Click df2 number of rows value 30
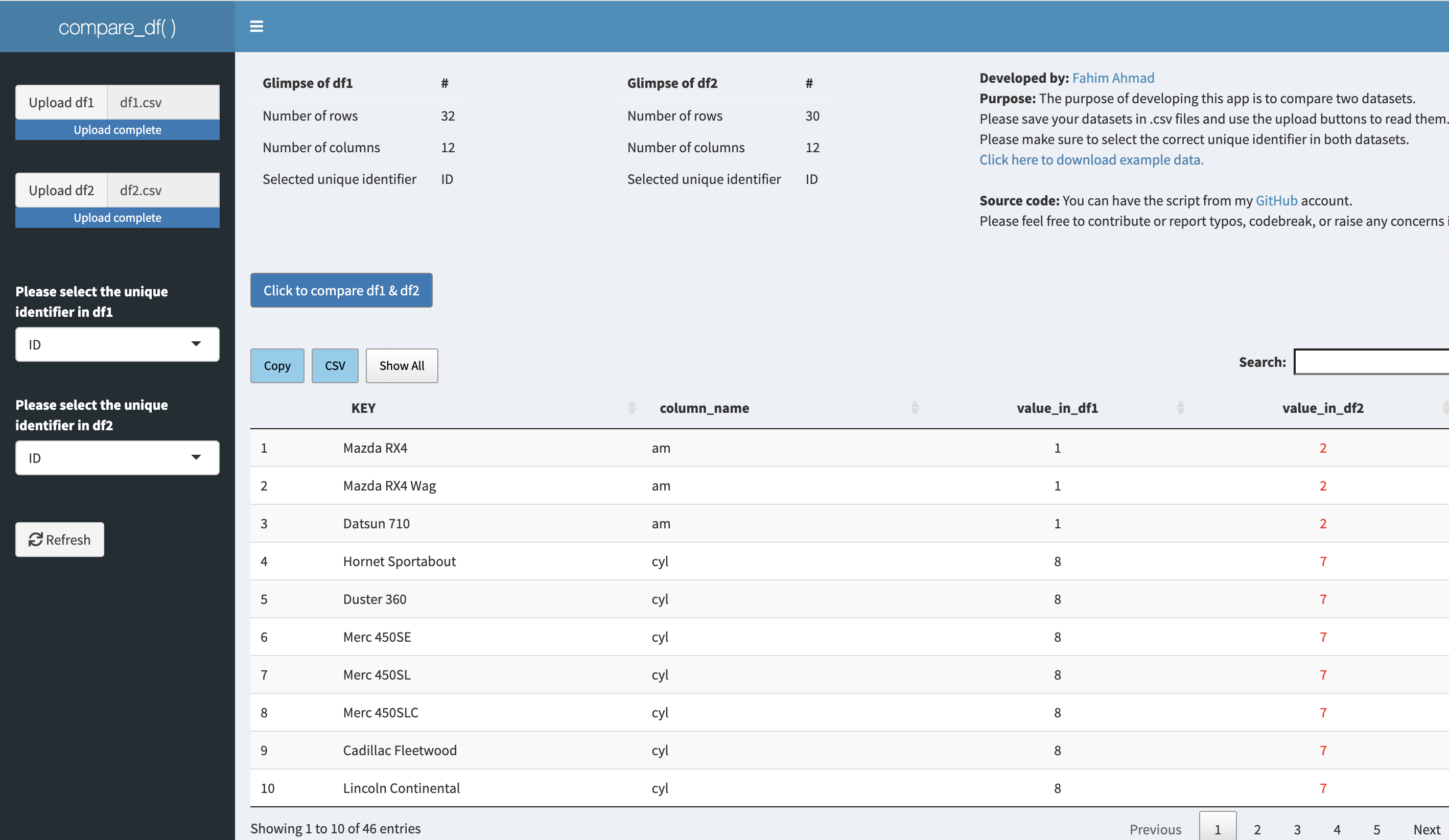1449x840 pixels. pos(812,115)
